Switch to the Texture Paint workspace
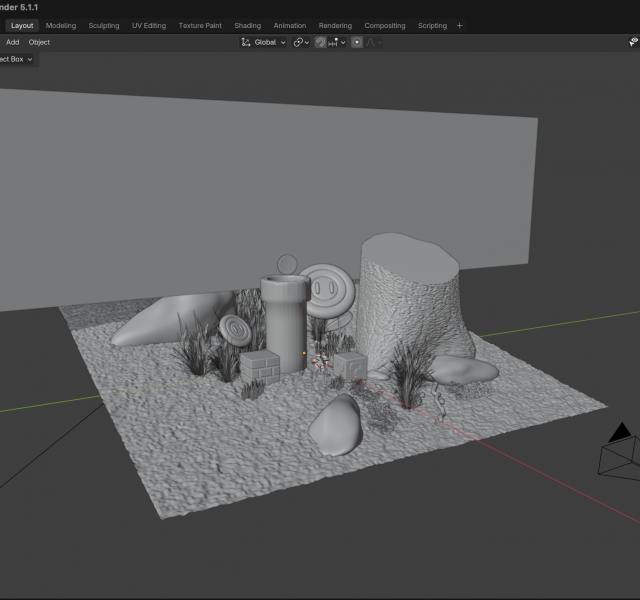Image resolution: width=640 pixels, height=600 pixels. [200, 26]
